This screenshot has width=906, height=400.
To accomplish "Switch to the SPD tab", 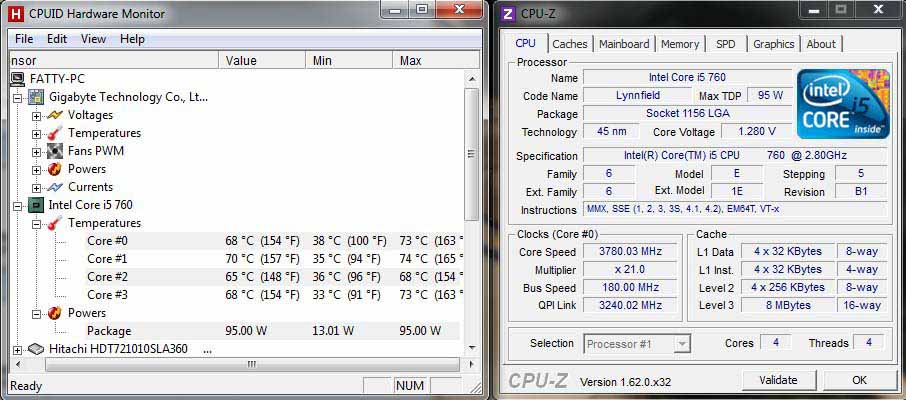I will 726,44.
